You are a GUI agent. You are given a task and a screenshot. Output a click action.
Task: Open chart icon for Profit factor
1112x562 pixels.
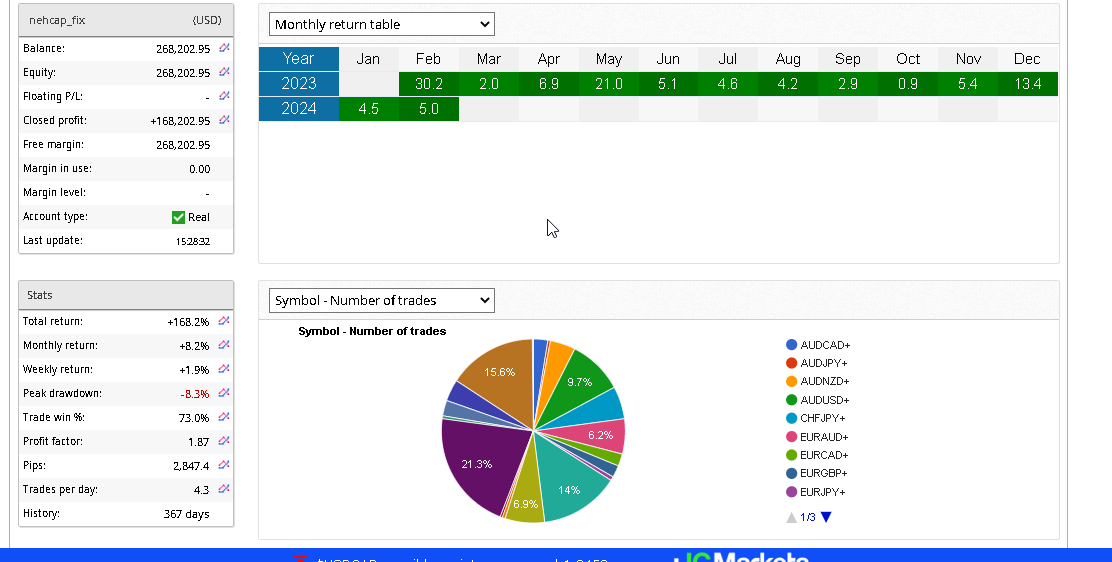224,441
